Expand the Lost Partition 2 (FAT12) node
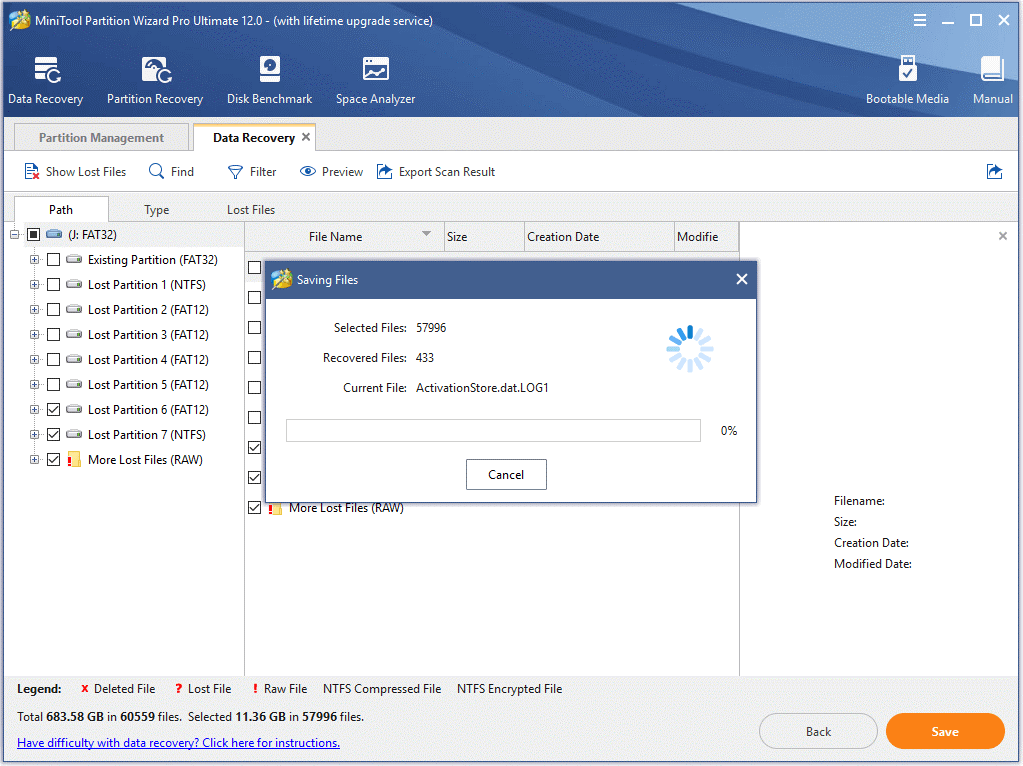This screenshot has height=766, width=1023. point(34,309)
